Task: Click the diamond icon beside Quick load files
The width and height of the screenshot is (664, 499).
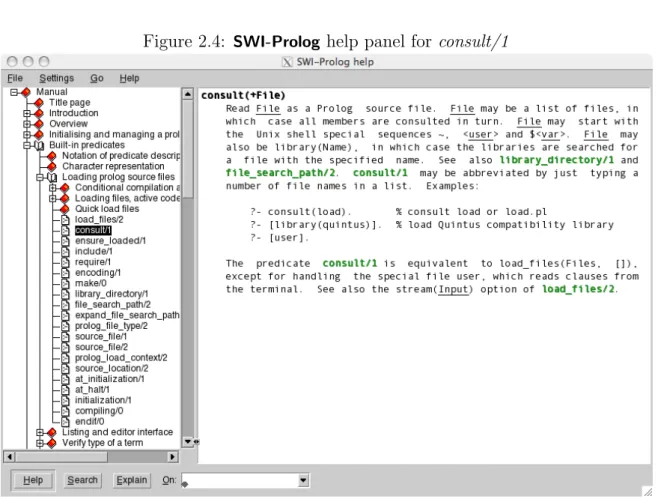Action: click(65, 209)
